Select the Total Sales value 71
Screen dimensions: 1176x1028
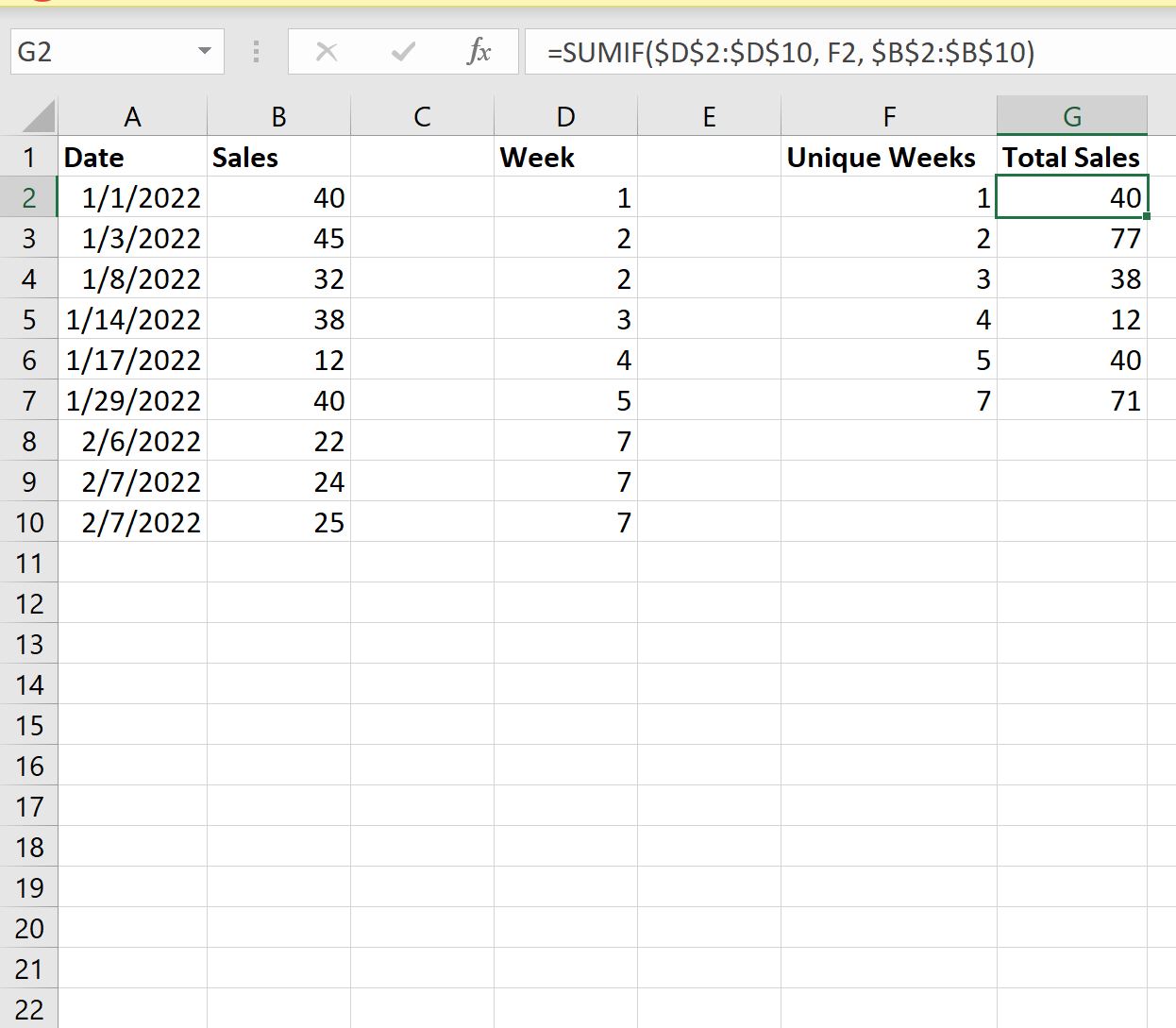[1072, 400]
